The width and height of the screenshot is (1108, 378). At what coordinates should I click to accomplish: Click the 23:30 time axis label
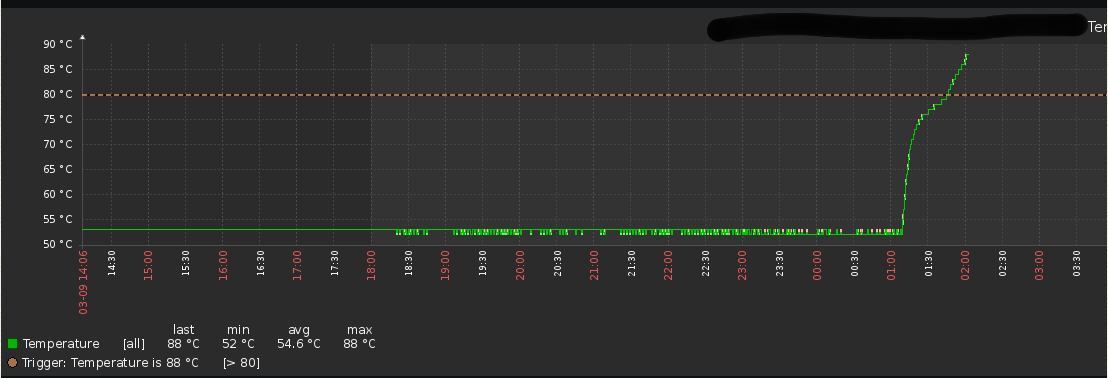coord(780,263)
